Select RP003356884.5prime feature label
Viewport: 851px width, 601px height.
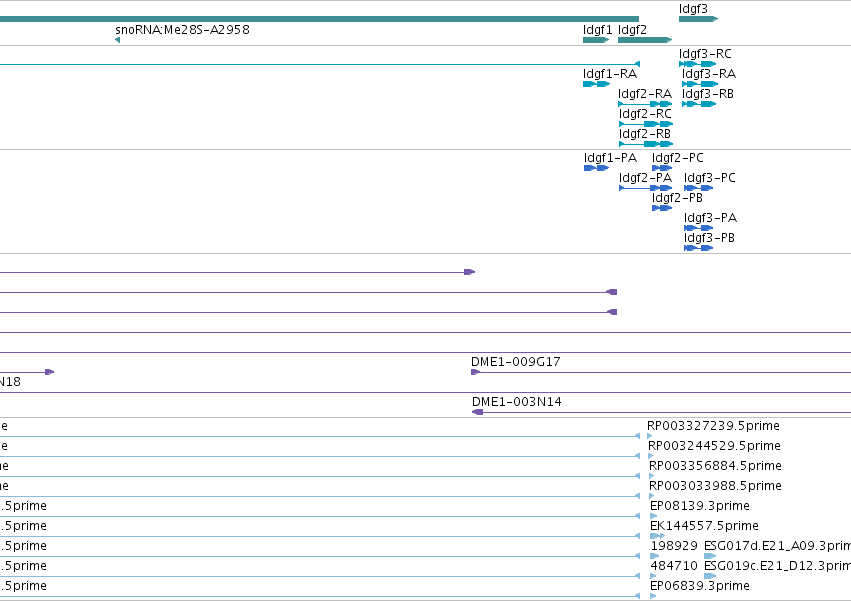[x=715, y=466]
